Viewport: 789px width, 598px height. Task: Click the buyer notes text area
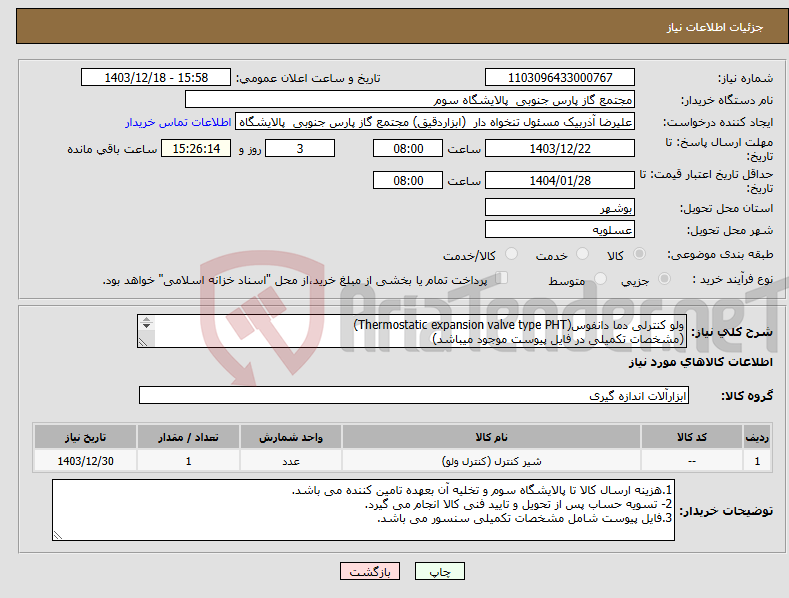click(x=363, y=510)
